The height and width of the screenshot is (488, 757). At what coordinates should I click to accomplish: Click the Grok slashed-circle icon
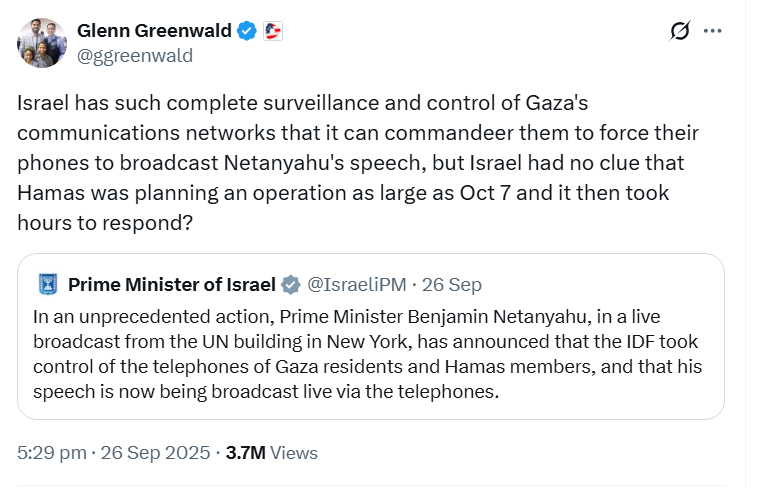coord(680,31)
